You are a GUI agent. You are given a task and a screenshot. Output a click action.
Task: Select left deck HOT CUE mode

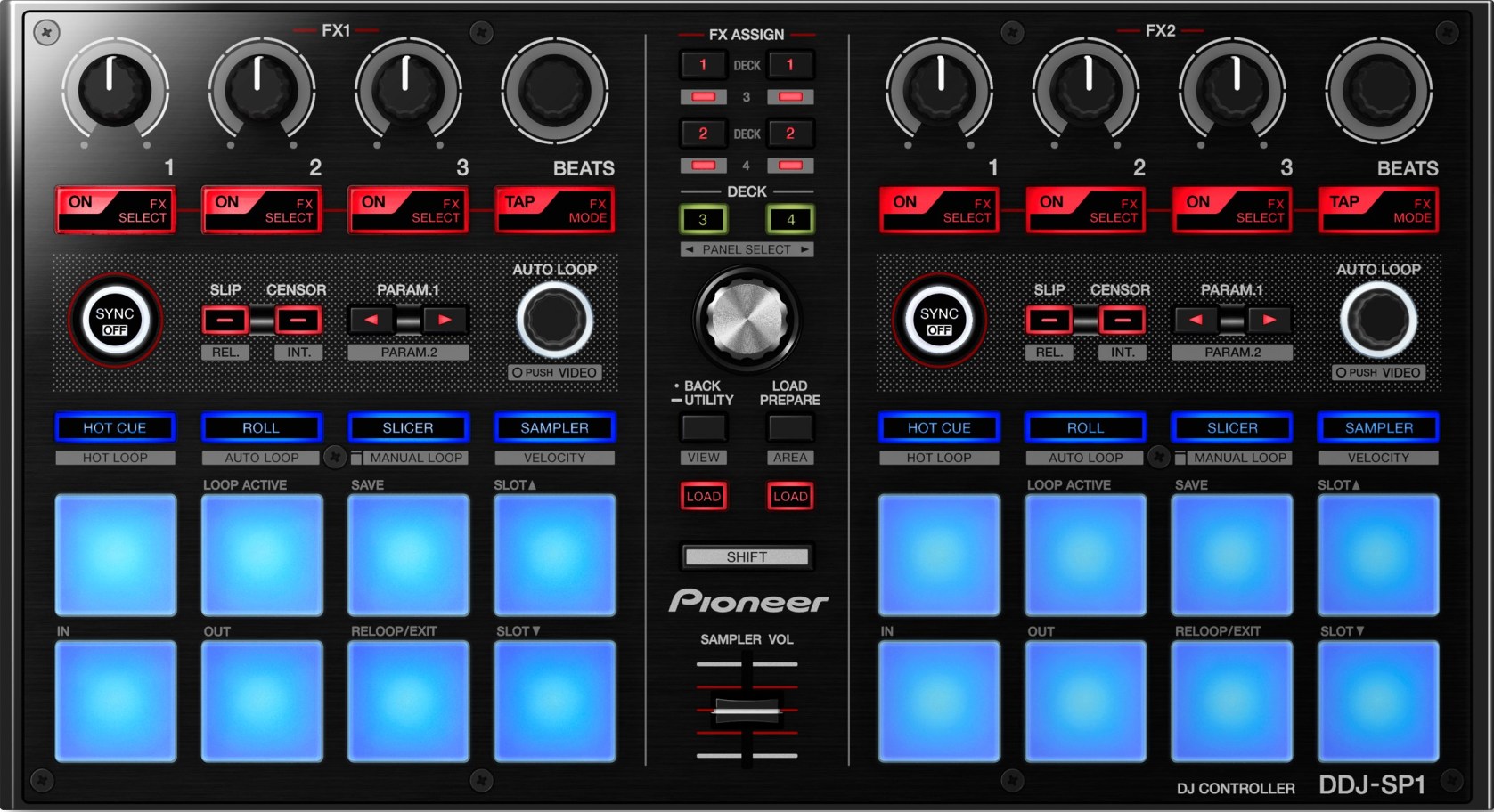pyautogui.click(x=115, y=428)
